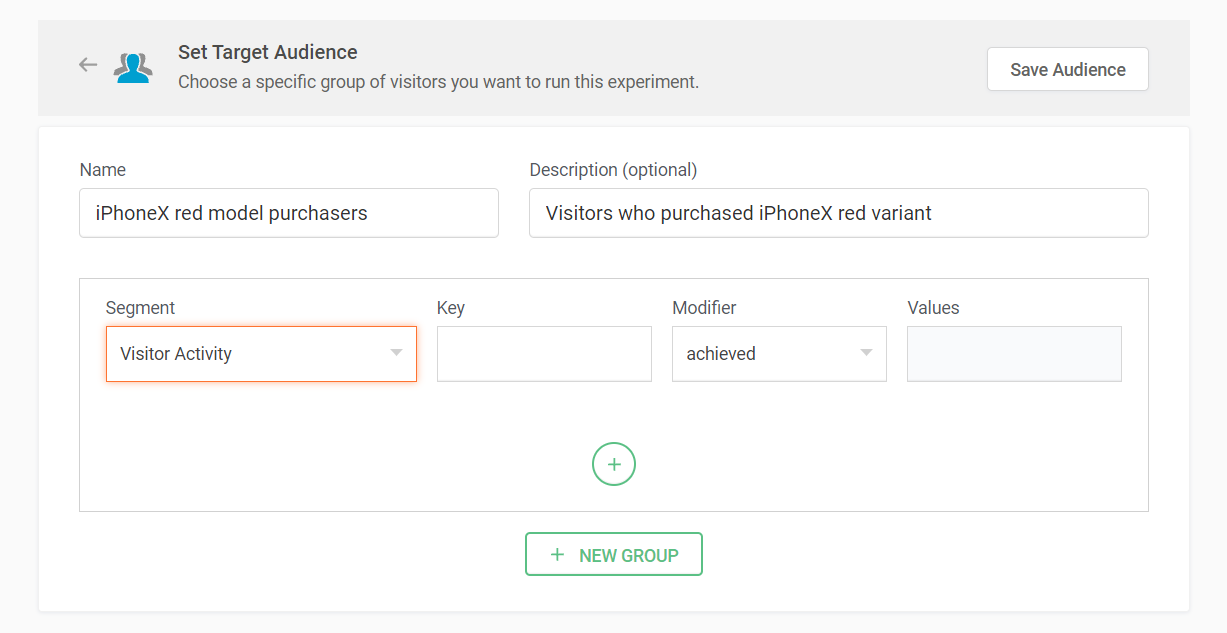The width and height of the screenshot is (1227, 633).
Task: Click into the Description text field
Action: [838, 213]
